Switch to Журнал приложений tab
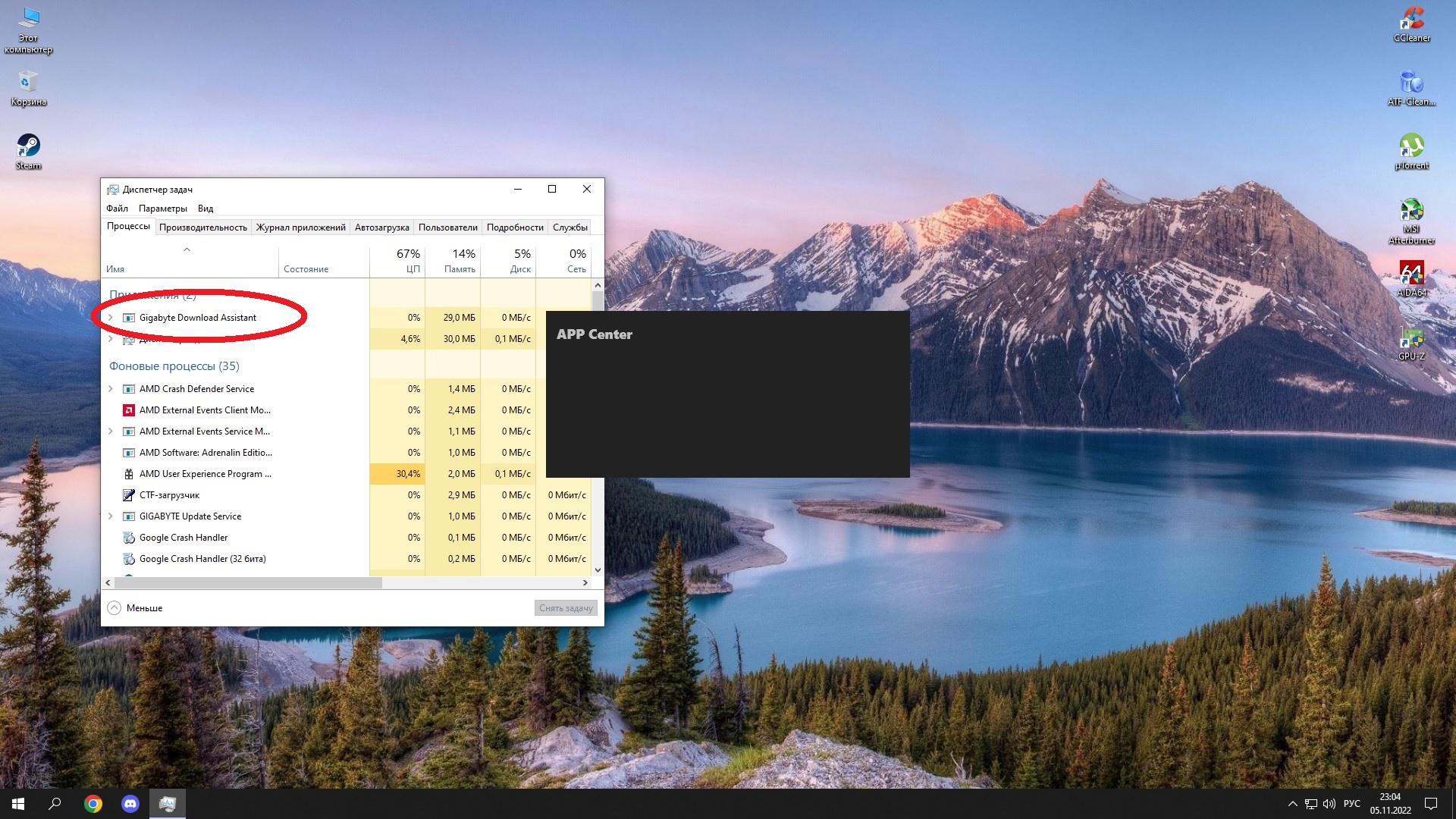Viewport: 1456px width, 819px height. tap(300, 227)
